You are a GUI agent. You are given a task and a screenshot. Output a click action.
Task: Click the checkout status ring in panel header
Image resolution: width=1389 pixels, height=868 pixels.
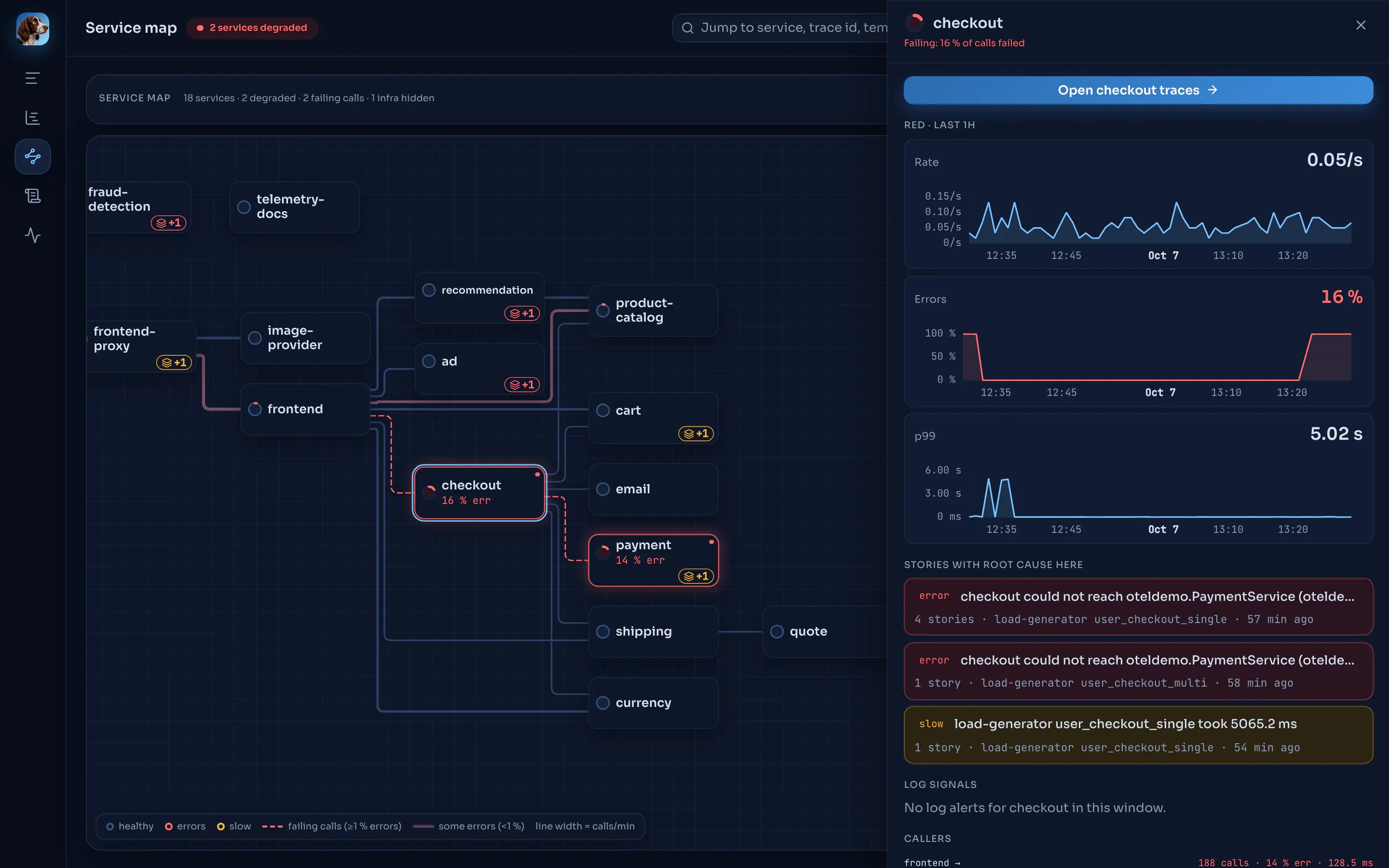pos(914,23)
